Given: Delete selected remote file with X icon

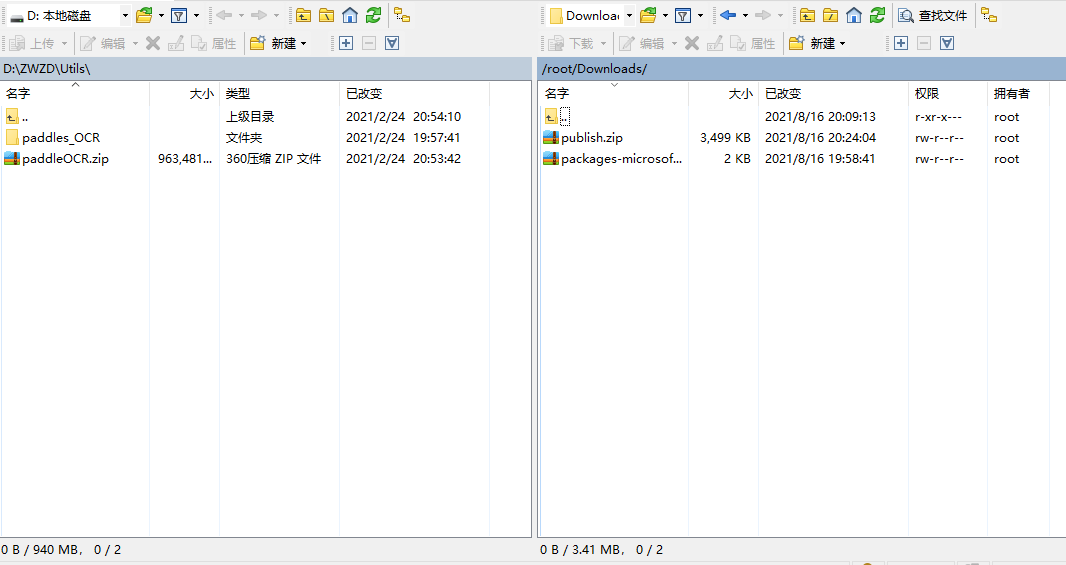Looking at the screenshot, I should click(x=692, y=44).
